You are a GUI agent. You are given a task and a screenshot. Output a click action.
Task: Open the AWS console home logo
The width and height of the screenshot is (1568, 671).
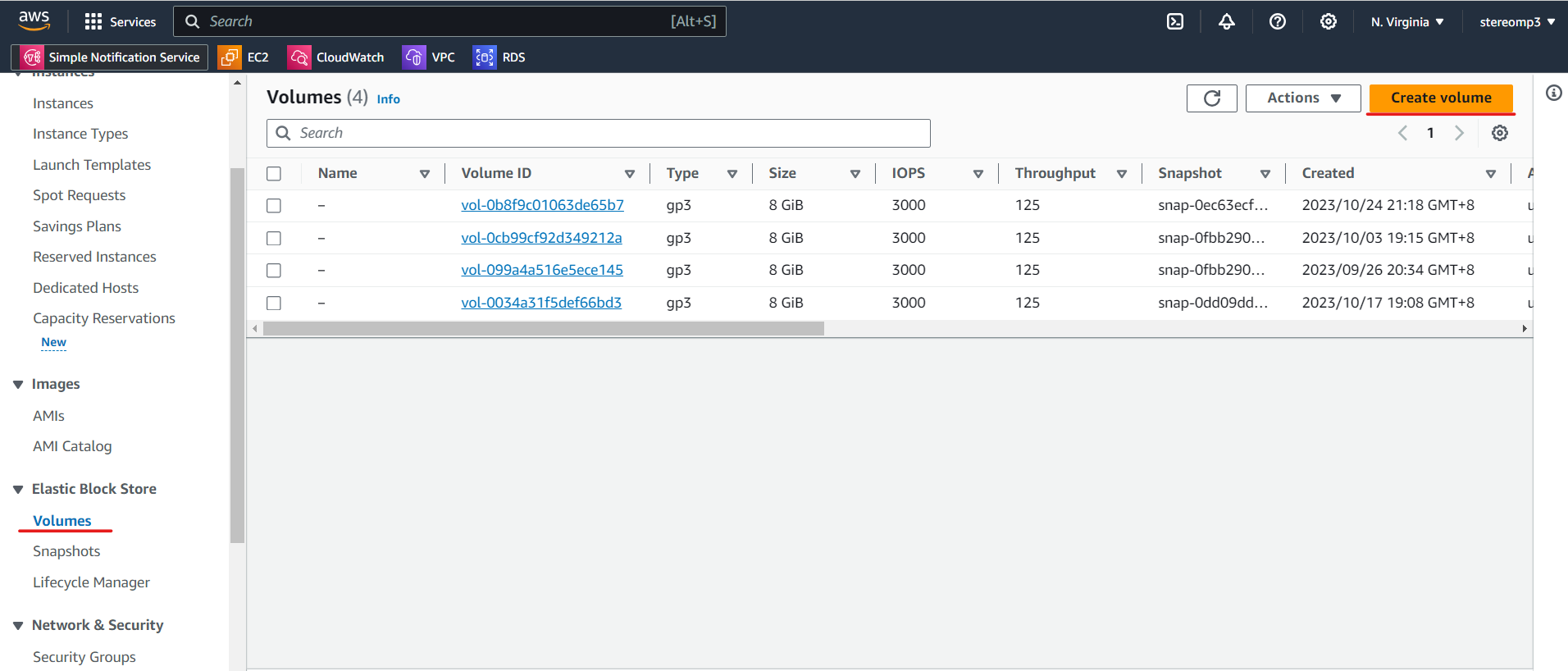click(x=34, y=21)
